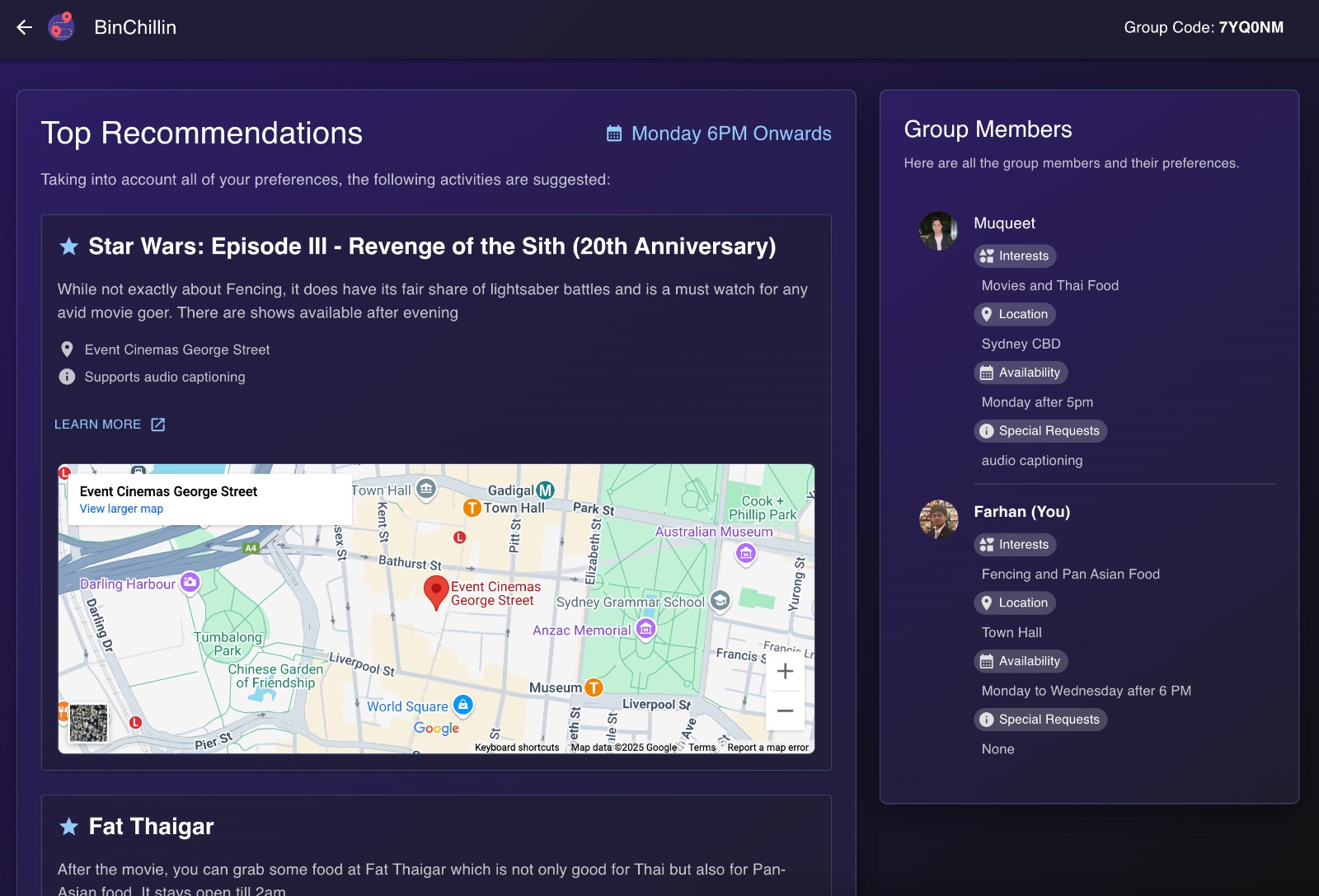Click the external link icon after Learn More

[x=158, y=425]
